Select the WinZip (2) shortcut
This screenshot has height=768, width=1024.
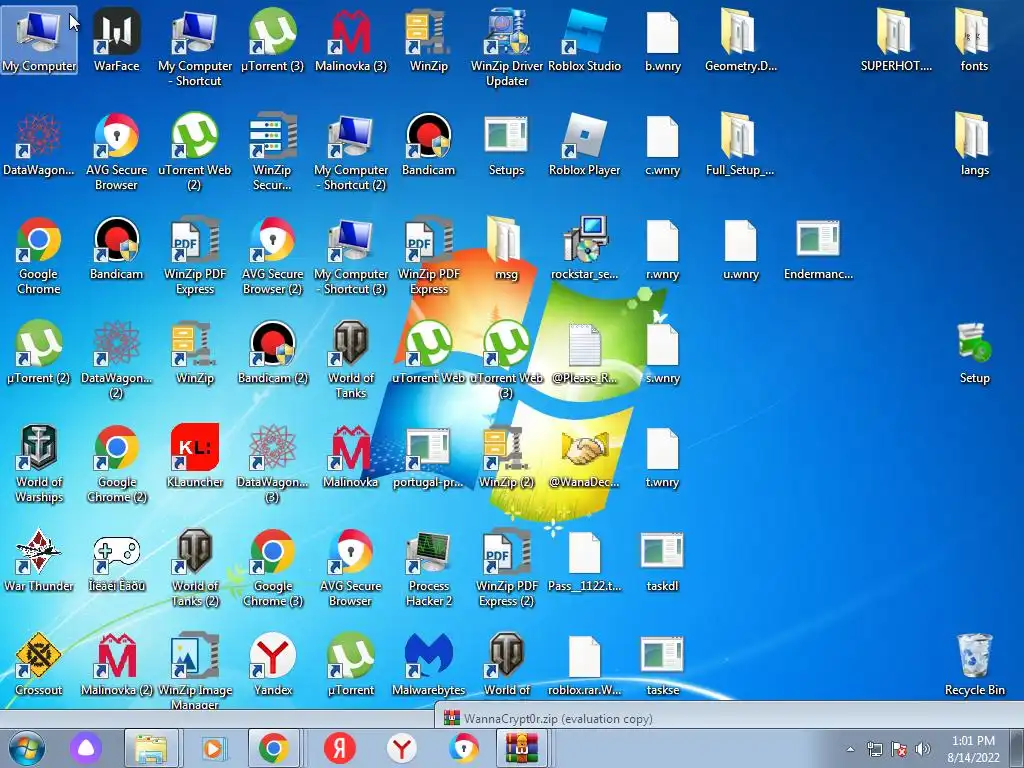[x=507, y=456]
